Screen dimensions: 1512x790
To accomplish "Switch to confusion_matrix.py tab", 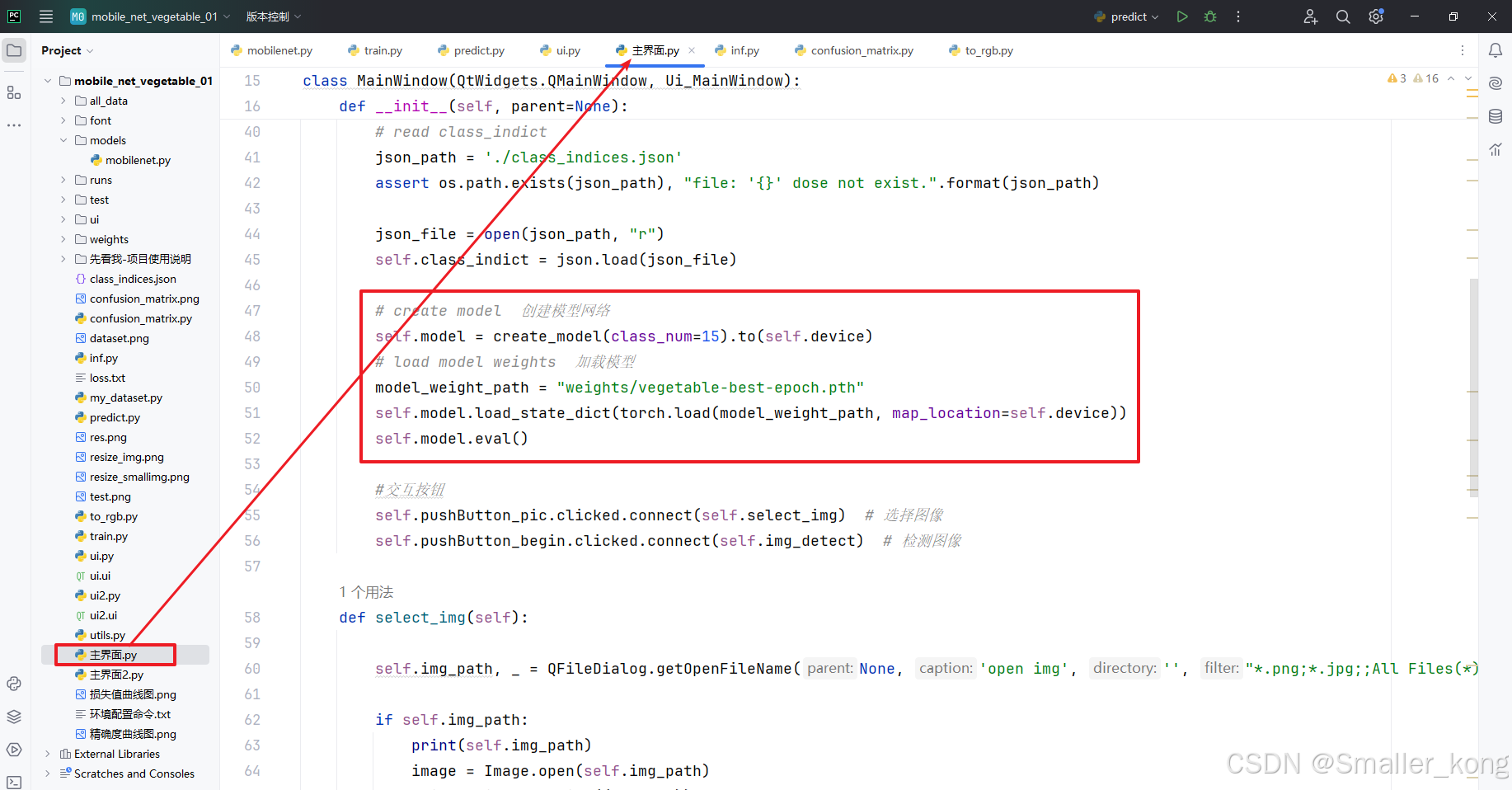I will (854, 50).
